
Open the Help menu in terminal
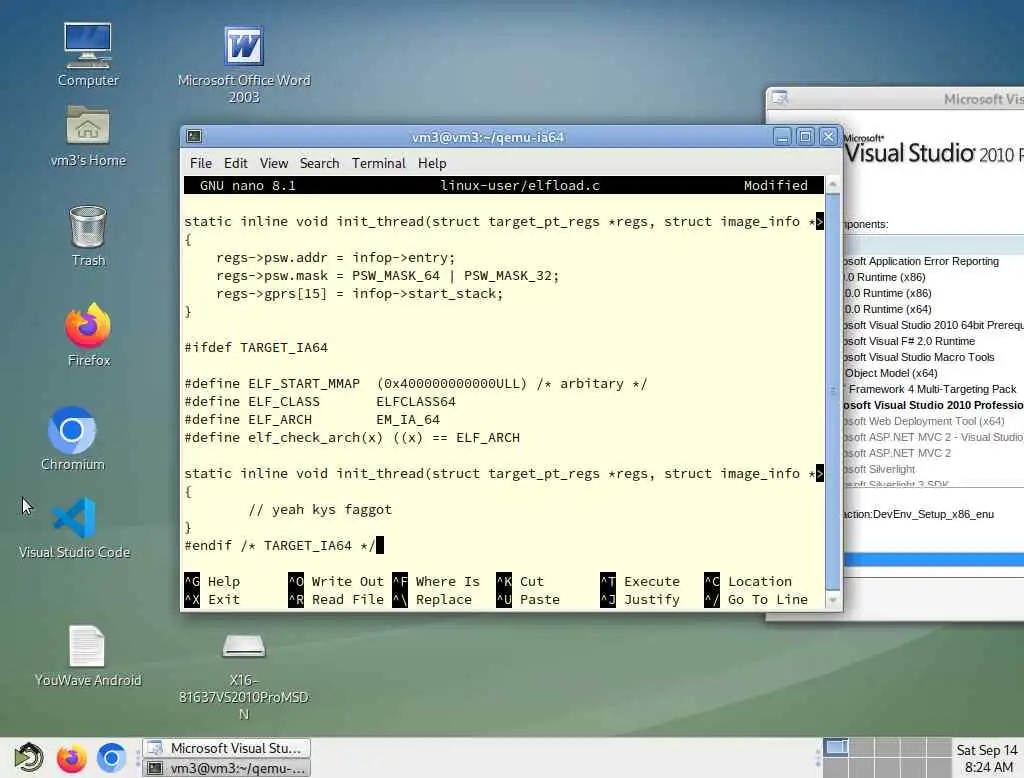click(x=432, y=163)
